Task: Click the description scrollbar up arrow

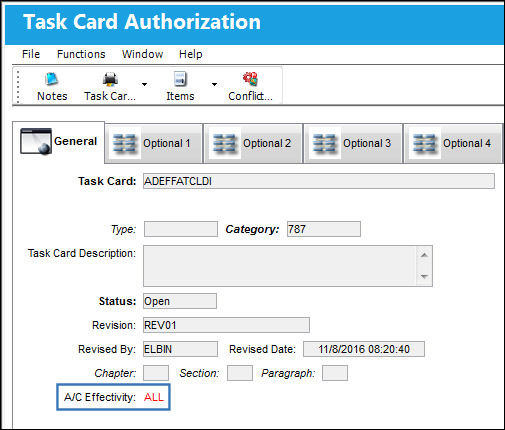Action: click(x=424, y=255)
